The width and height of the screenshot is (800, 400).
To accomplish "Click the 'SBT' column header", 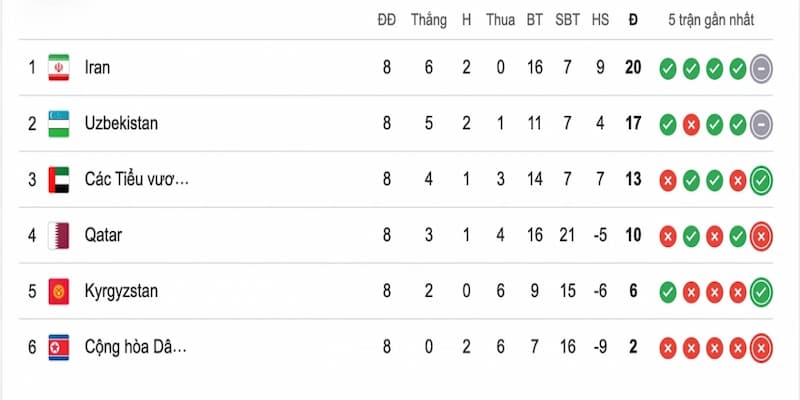I will [x=567, y=20].
